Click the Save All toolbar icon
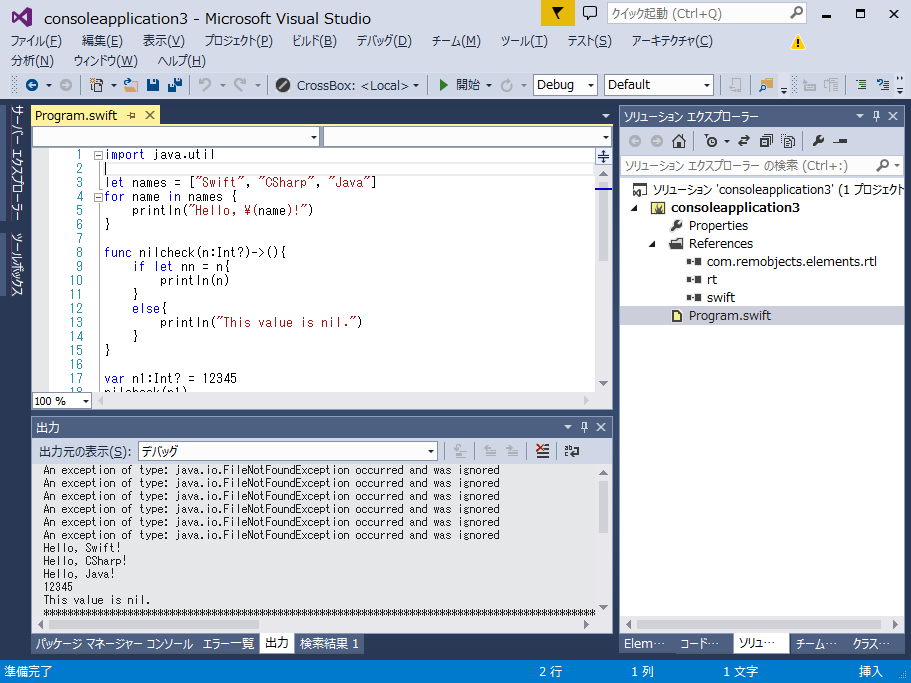This screenshot has height=683, width=911. [x=174, y=85]
